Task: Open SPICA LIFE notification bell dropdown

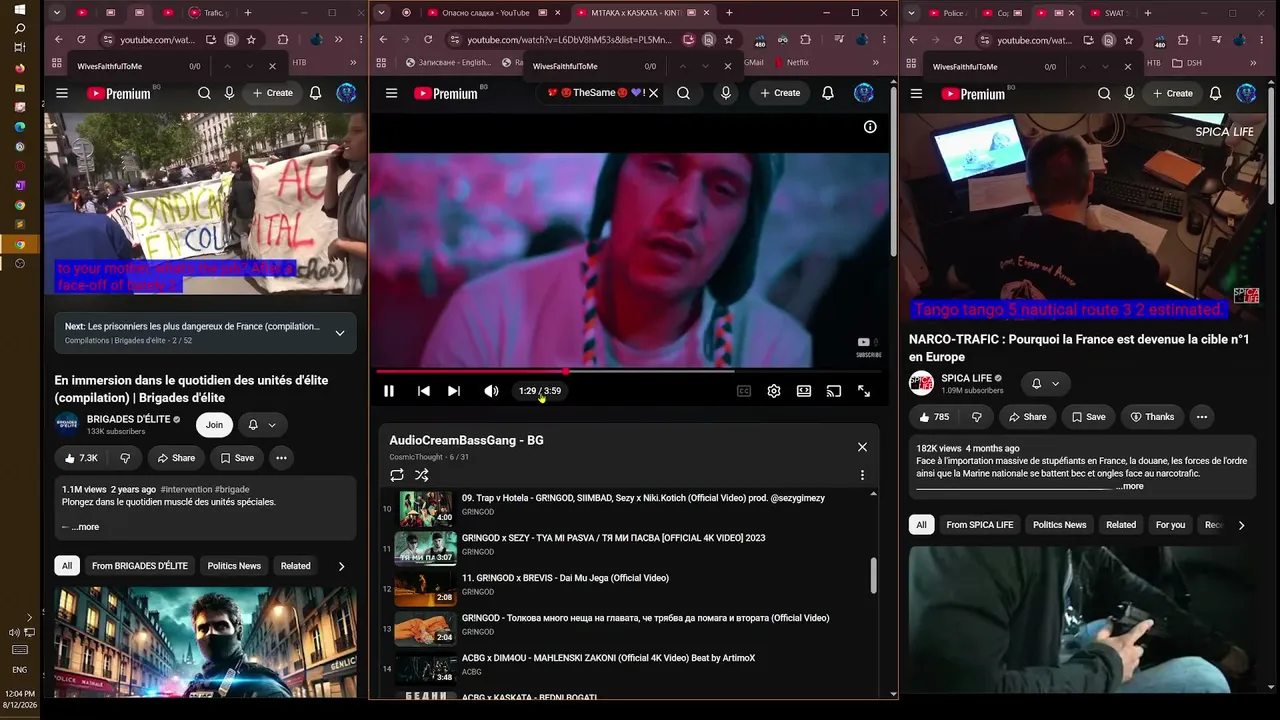Action: [x=1045, y=384]
